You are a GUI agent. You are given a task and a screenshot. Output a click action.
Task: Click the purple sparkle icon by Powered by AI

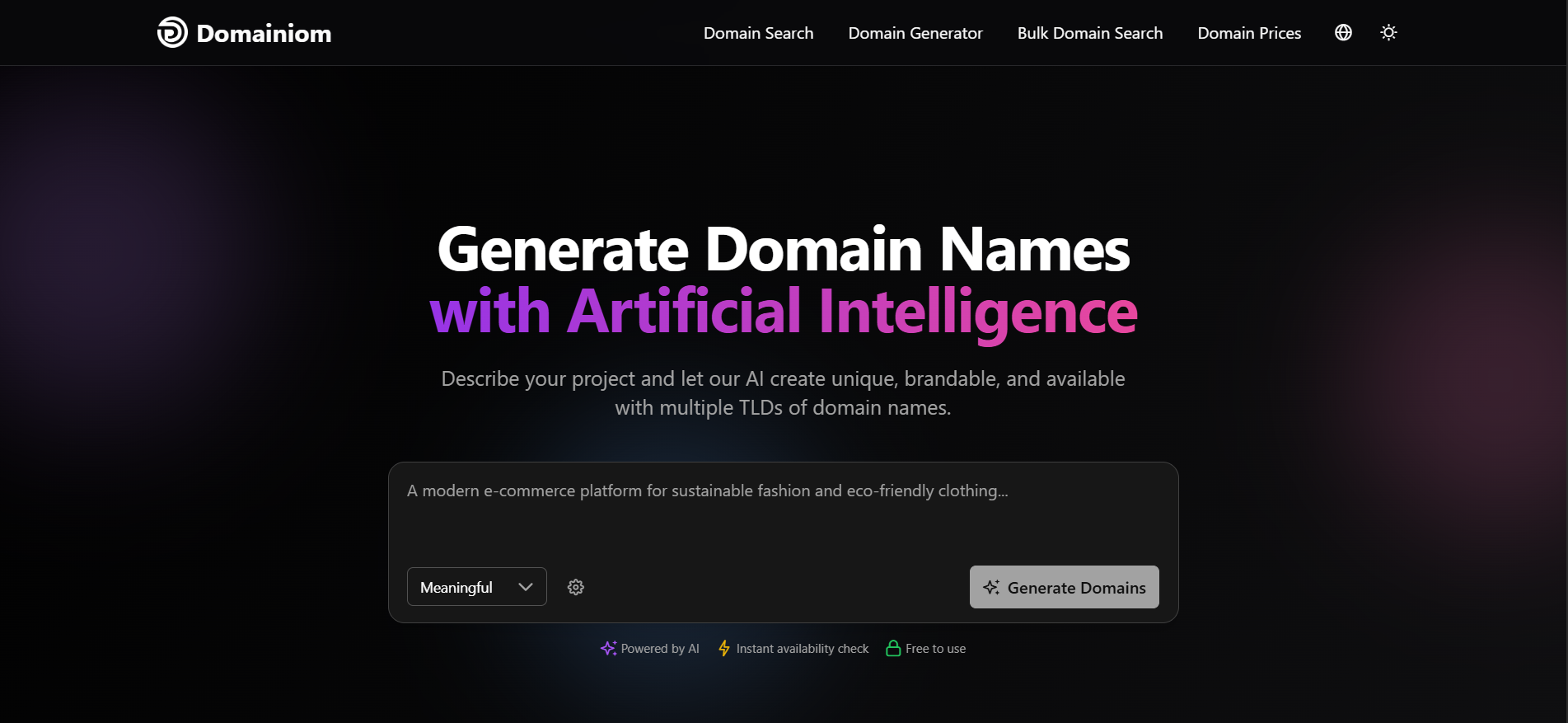[x=608, y=648]
